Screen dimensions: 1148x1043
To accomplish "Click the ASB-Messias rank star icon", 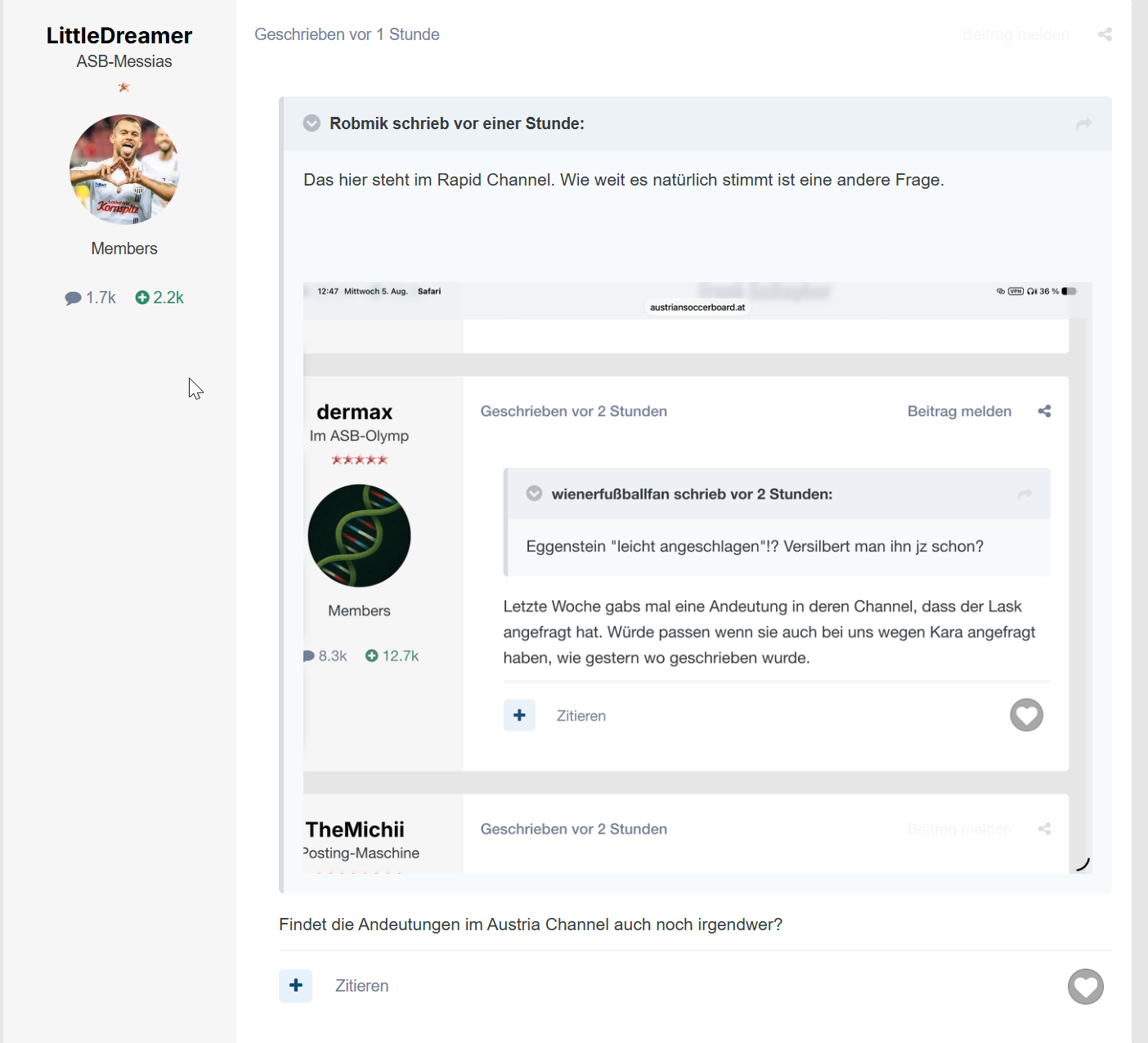I will [x=124, y=87].
